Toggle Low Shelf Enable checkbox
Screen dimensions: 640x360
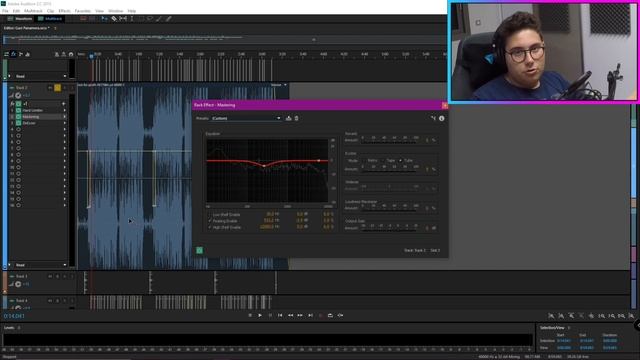210,214
